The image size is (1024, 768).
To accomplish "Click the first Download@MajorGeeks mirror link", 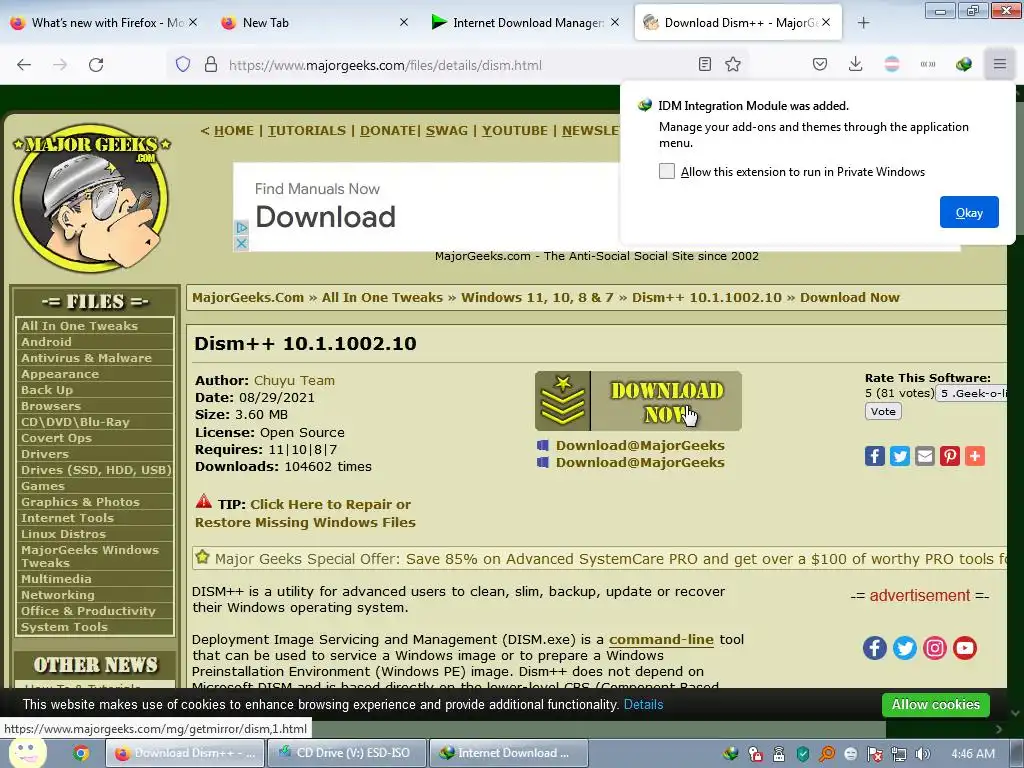I will coord(640,445).
